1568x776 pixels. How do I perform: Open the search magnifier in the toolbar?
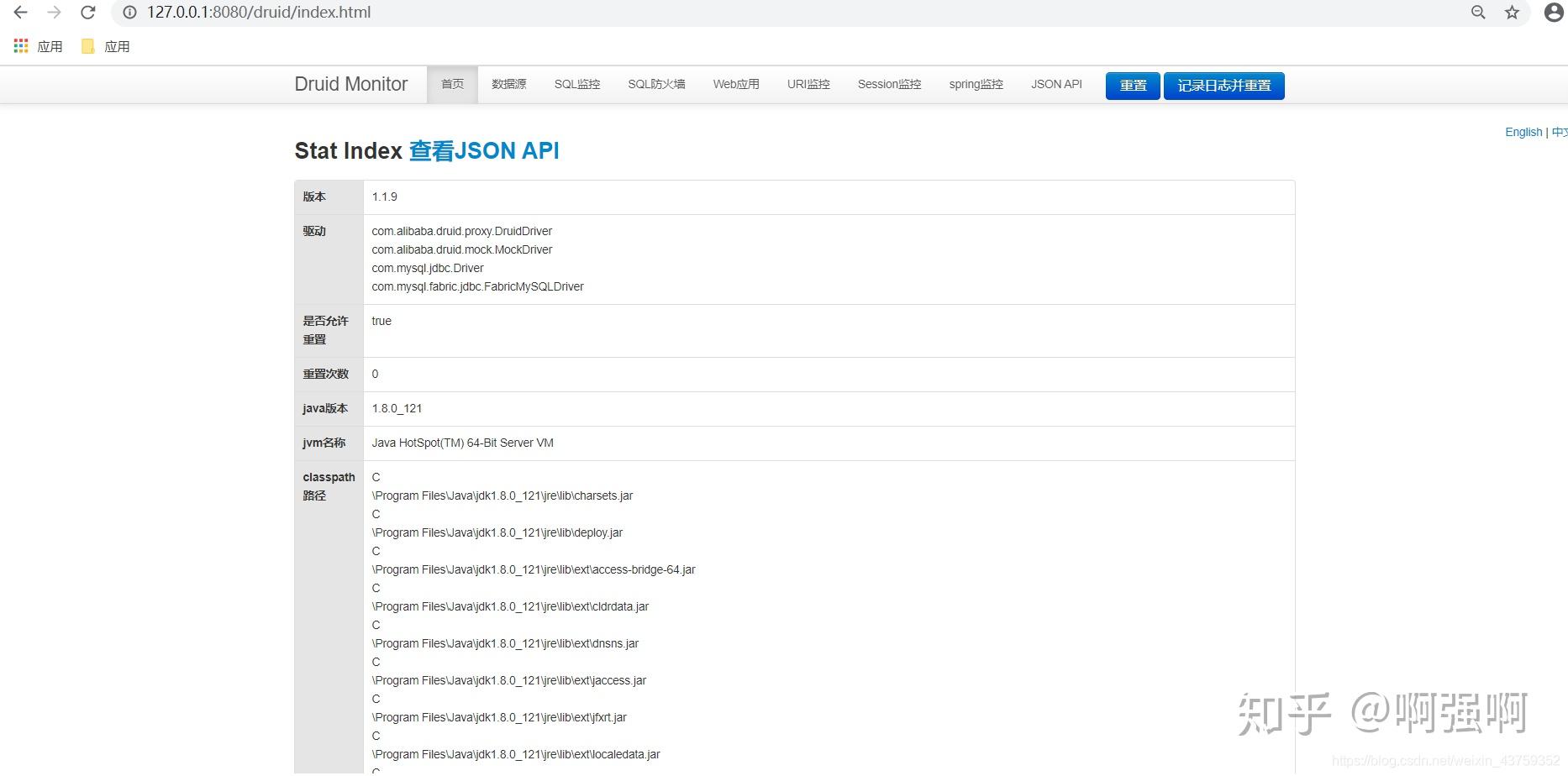[1478, 13]
